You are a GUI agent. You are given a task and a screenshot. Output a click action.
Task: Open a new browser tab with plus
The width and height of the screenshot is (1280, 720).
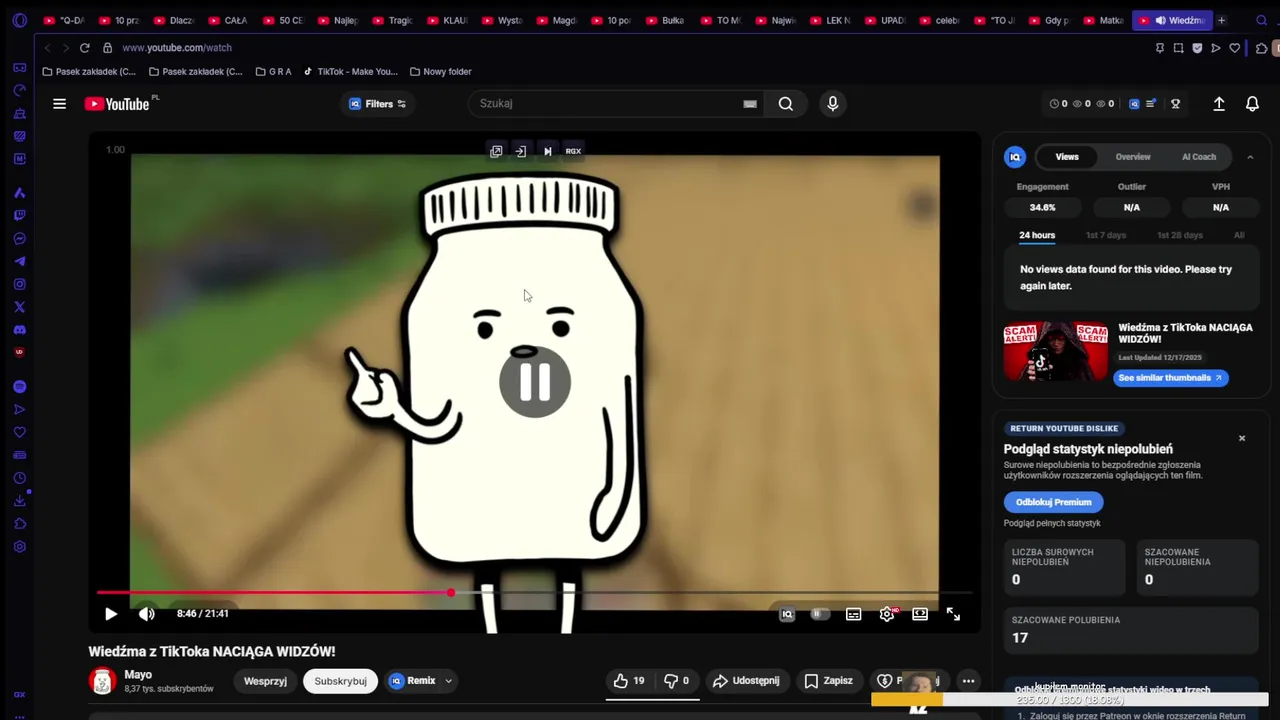1221,20
